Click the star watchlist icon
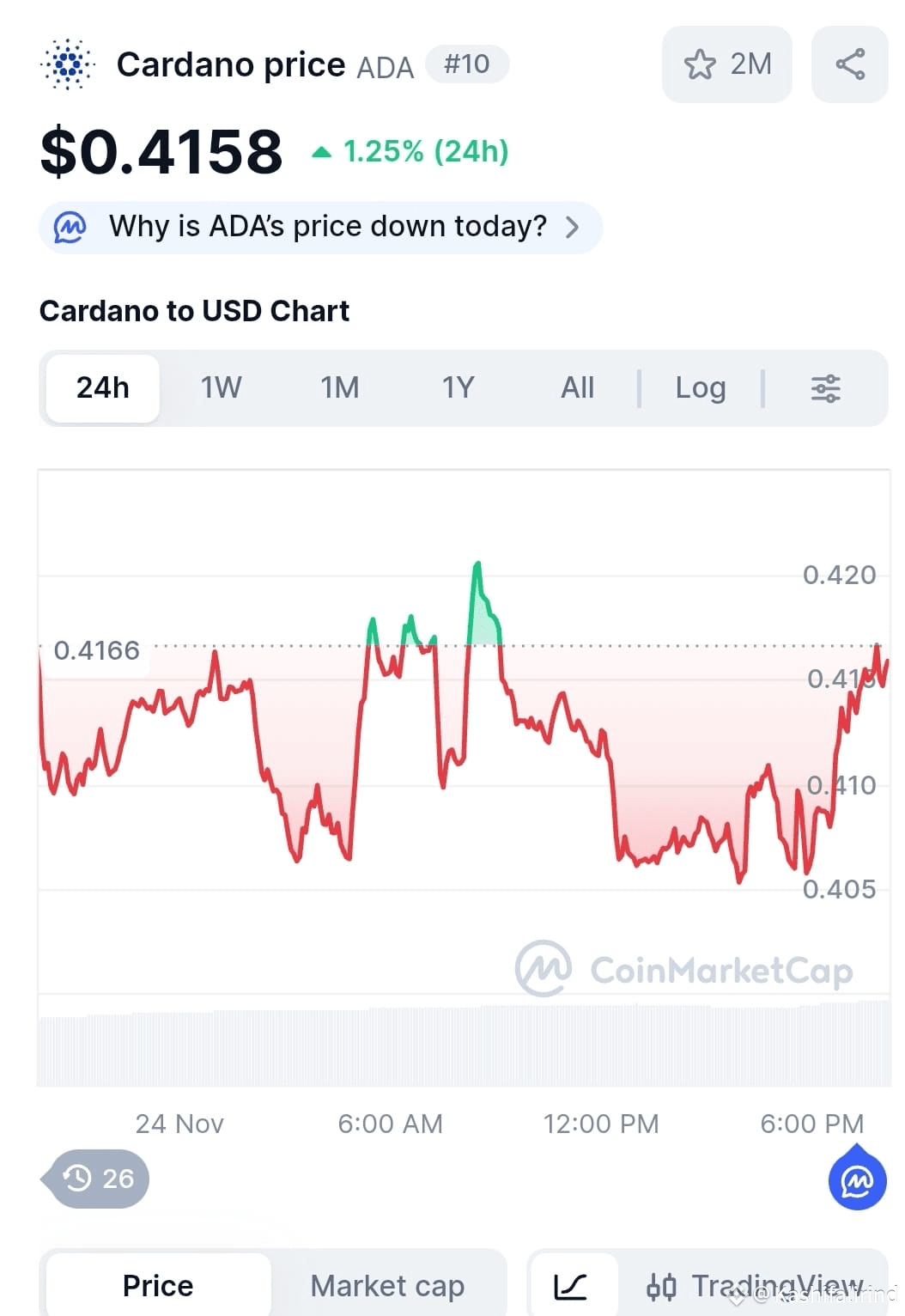Image resolution: width=905 pixels, height=1316 pixels. (700, 64)
